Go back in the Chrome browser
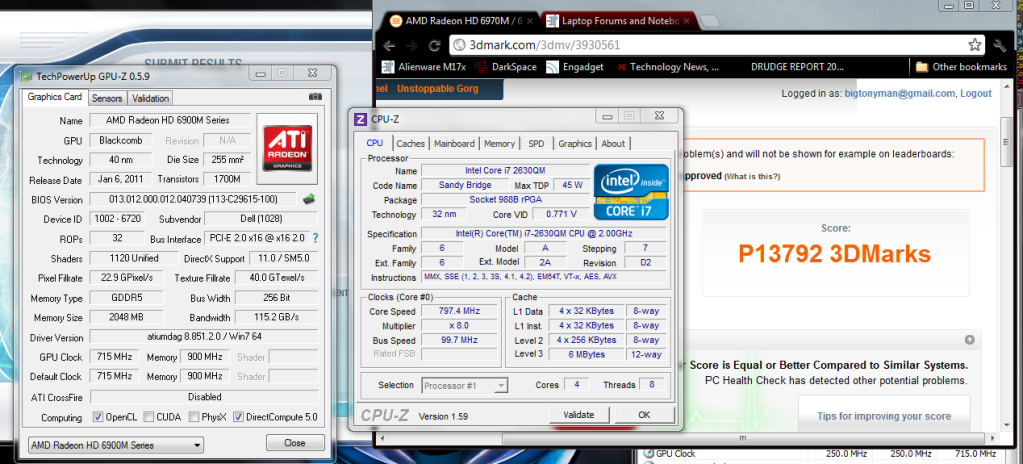This screenshot has width=1023, height=464. point(389,46)
